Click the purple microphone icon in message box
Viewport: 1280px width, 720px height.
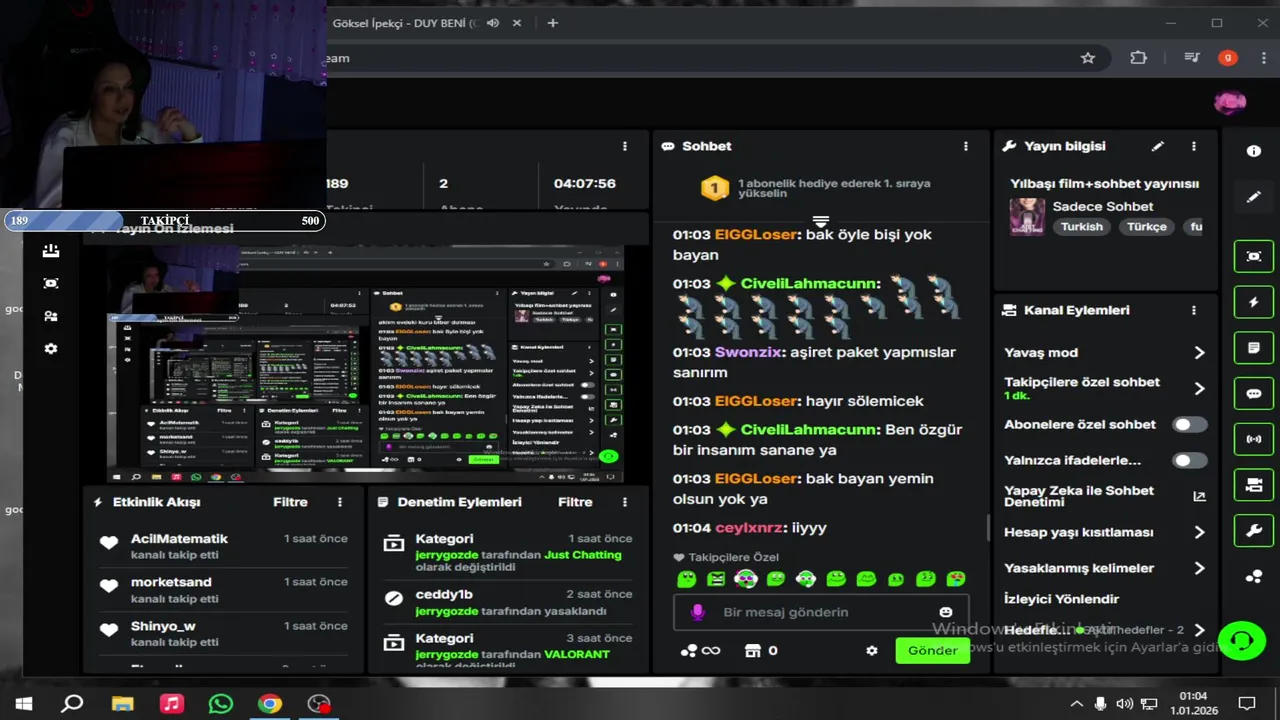(697, 612)
